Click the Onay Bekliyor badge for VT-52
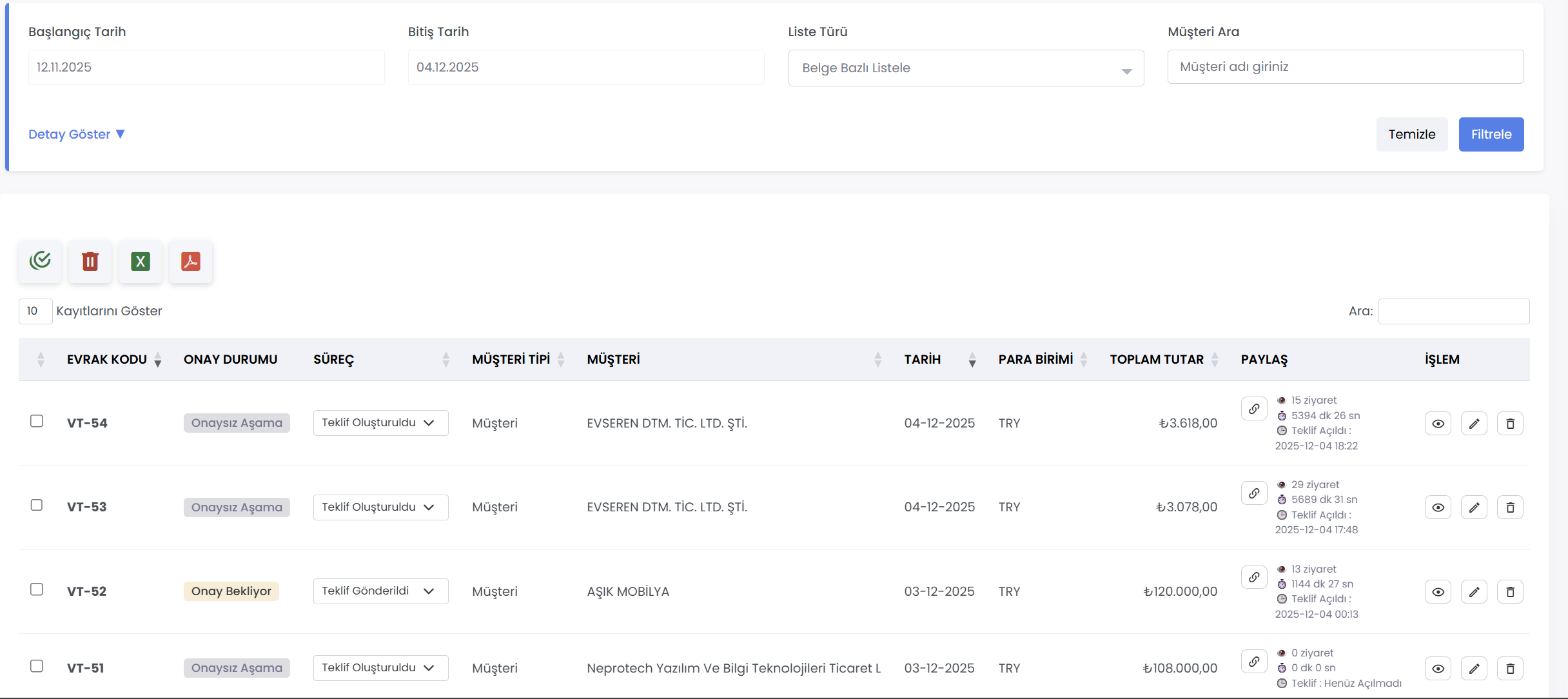Screen dimensions: 1568x699 coord(231,591)
